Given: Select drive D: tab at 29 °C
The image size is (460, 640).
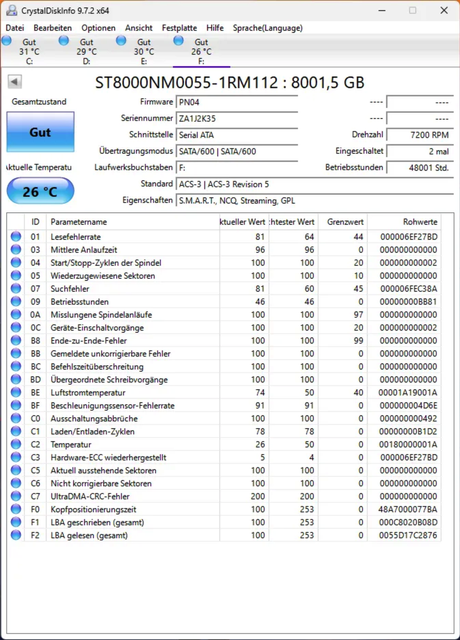Looking at the screenshot, I should point(87,51).
